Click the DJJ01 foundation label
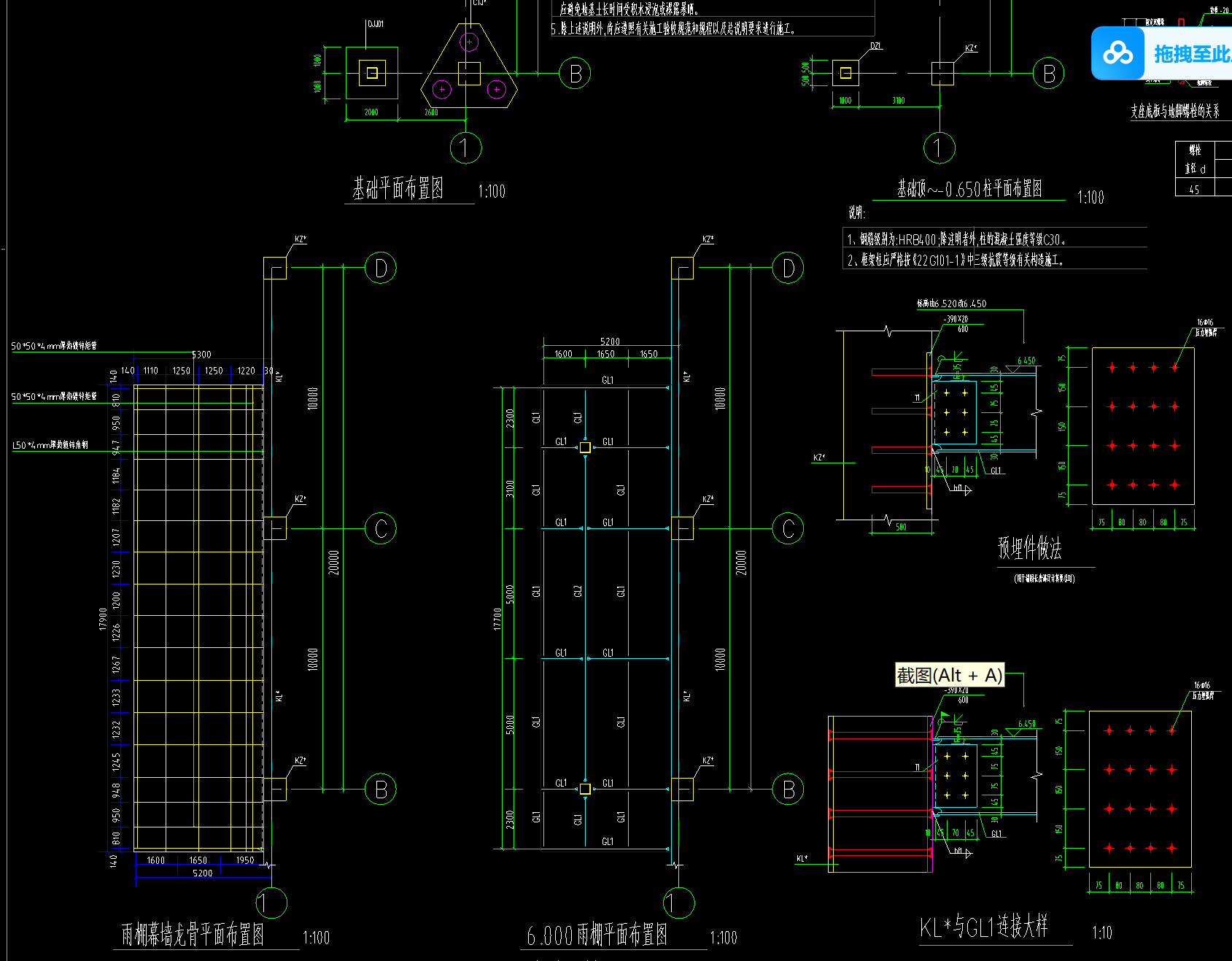 pos(376,24)
